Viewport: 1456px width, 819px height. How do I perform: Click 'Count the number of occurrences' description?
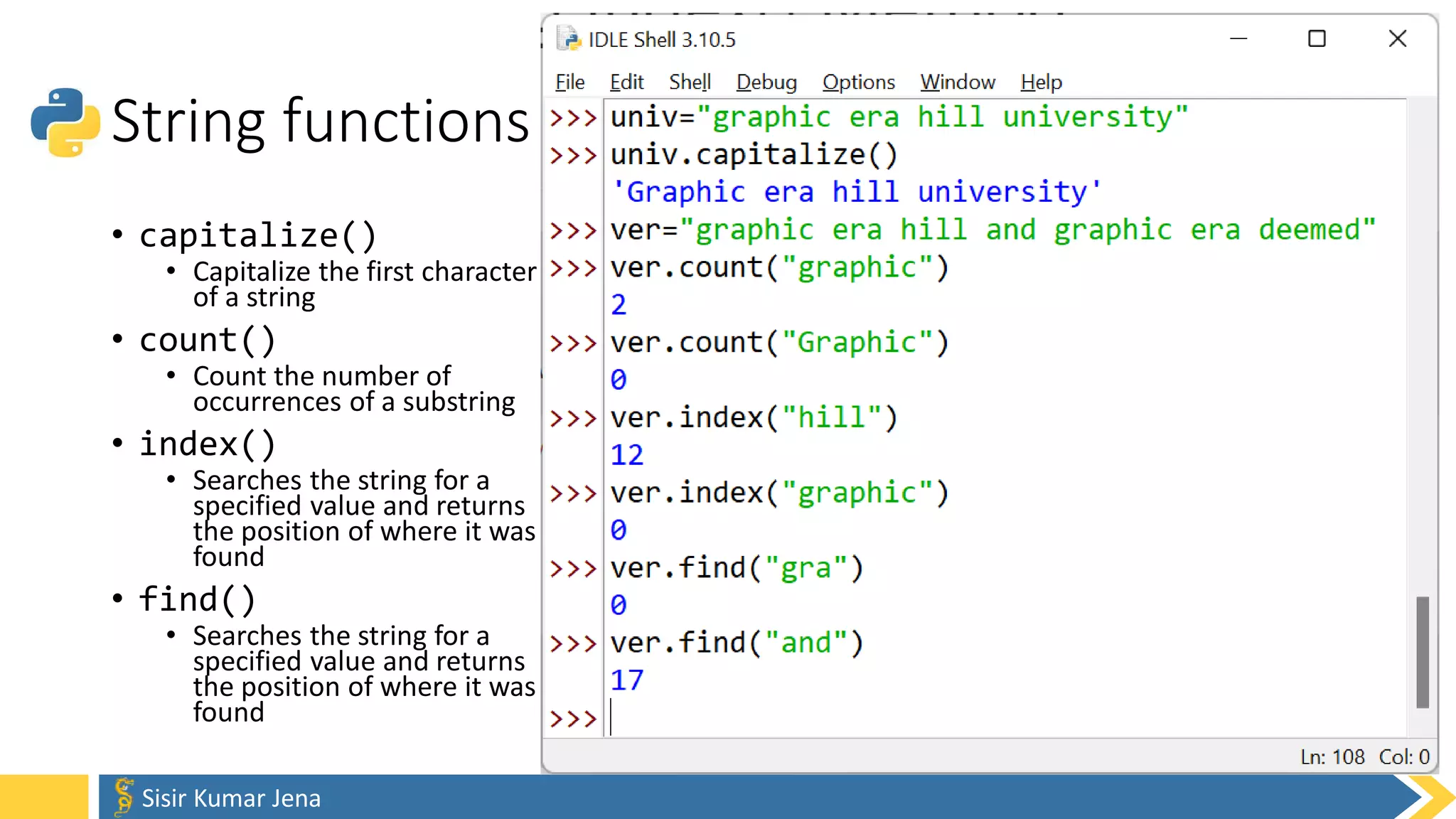tap(354, 389)
